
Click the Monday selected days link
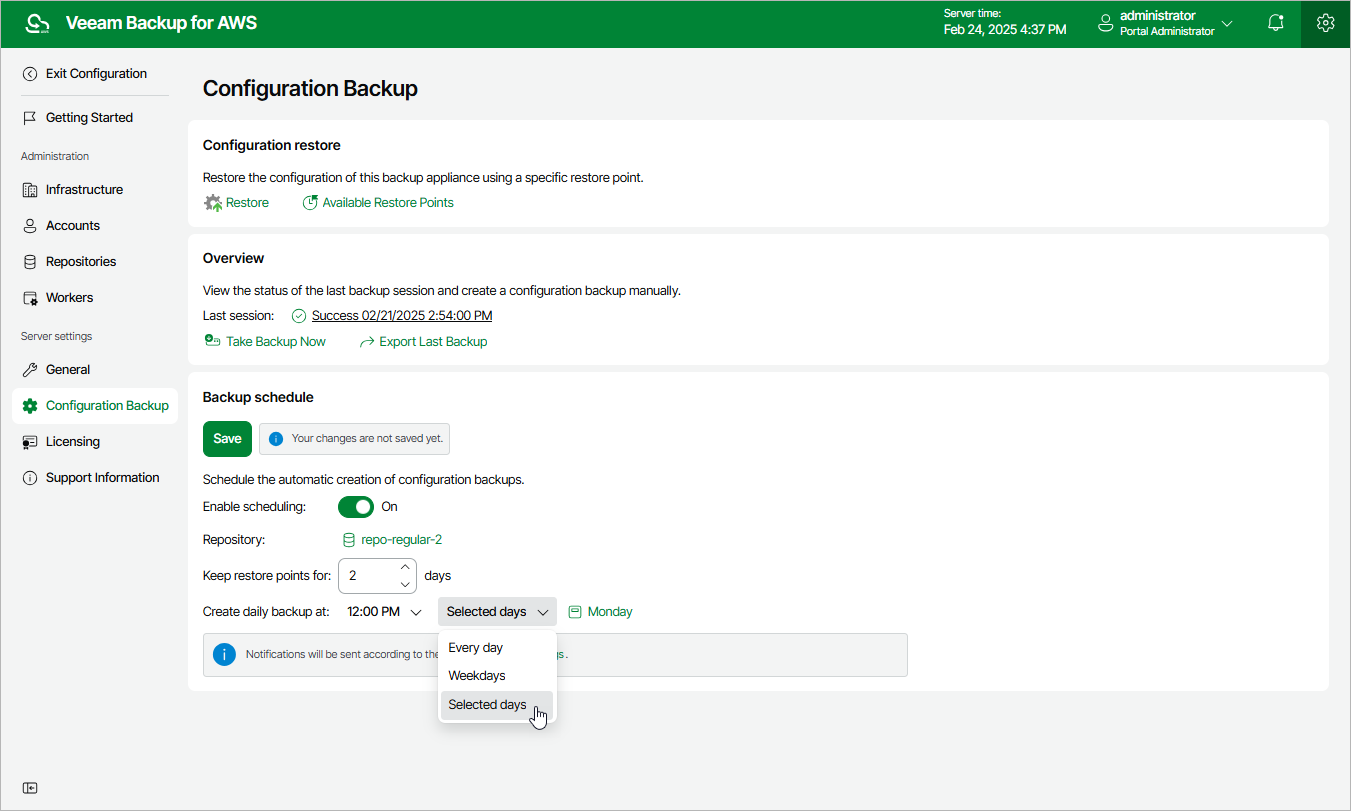coord(610,612)
